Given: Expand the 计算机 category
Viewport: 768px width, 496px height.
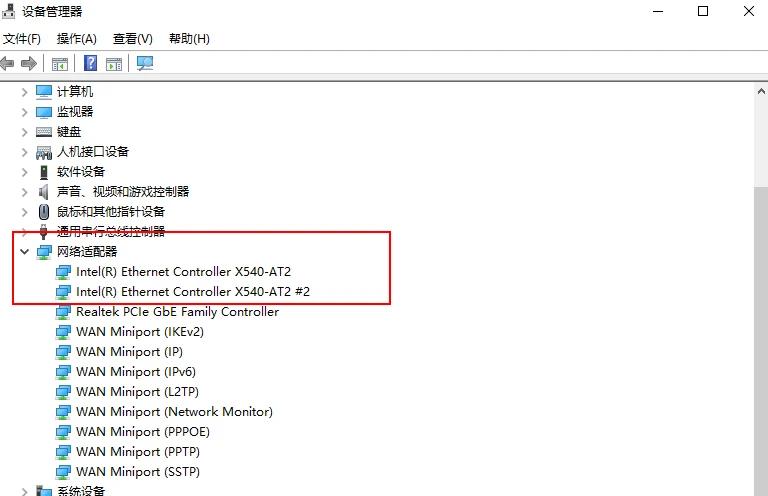Looking at the screenshot, I should tap(25, 92).
